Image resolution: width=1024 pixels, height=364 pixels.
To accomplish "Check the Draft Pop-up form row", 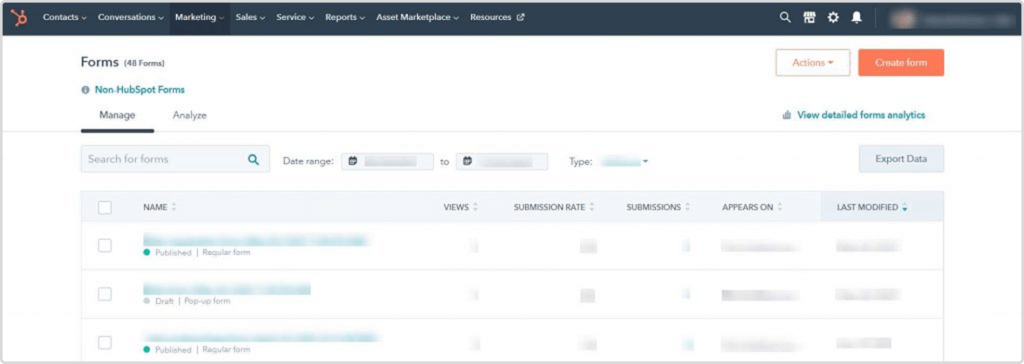I will coord(104,294).
